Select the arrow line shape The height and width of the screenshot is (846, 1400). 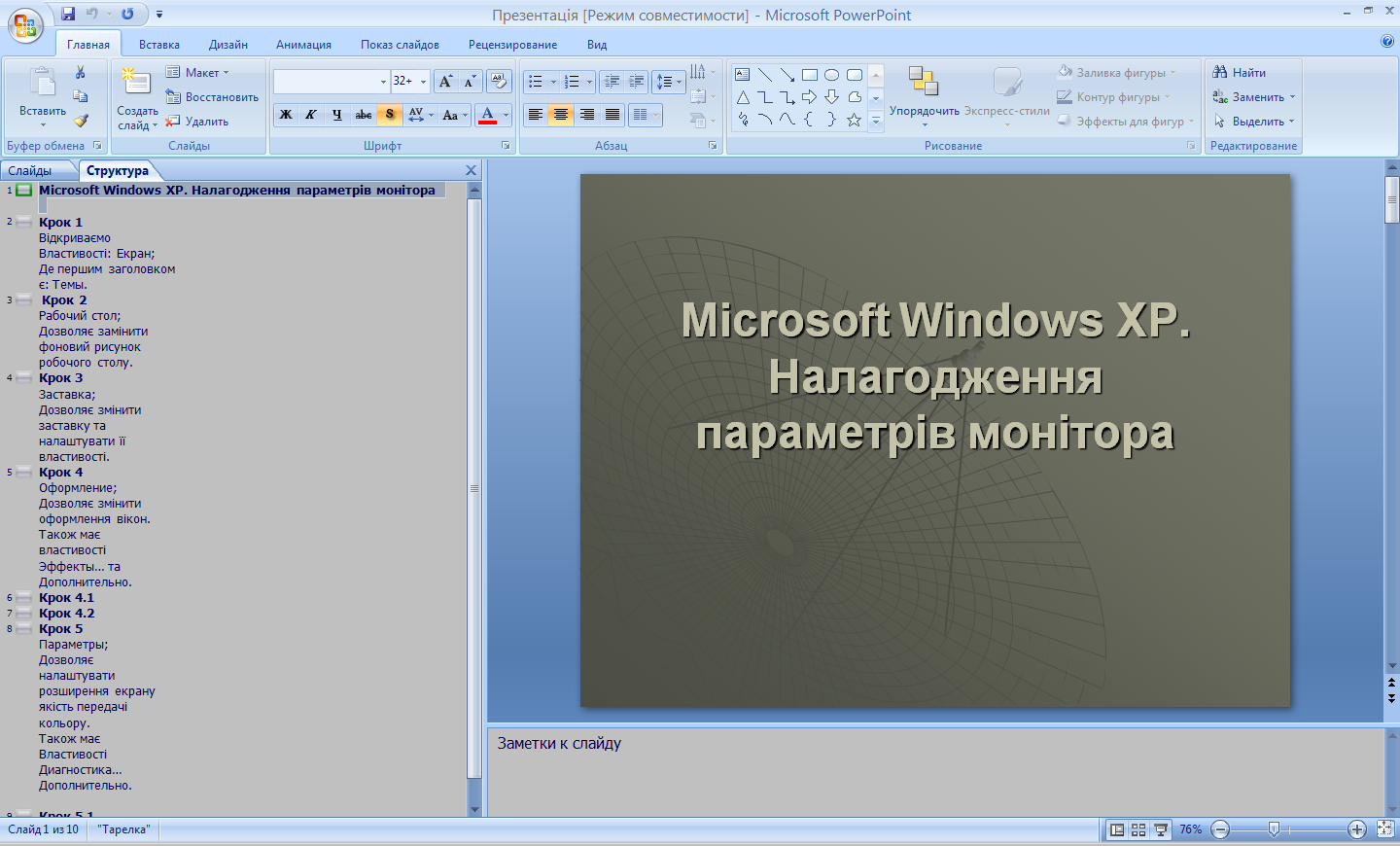click(x=787, y=74)
